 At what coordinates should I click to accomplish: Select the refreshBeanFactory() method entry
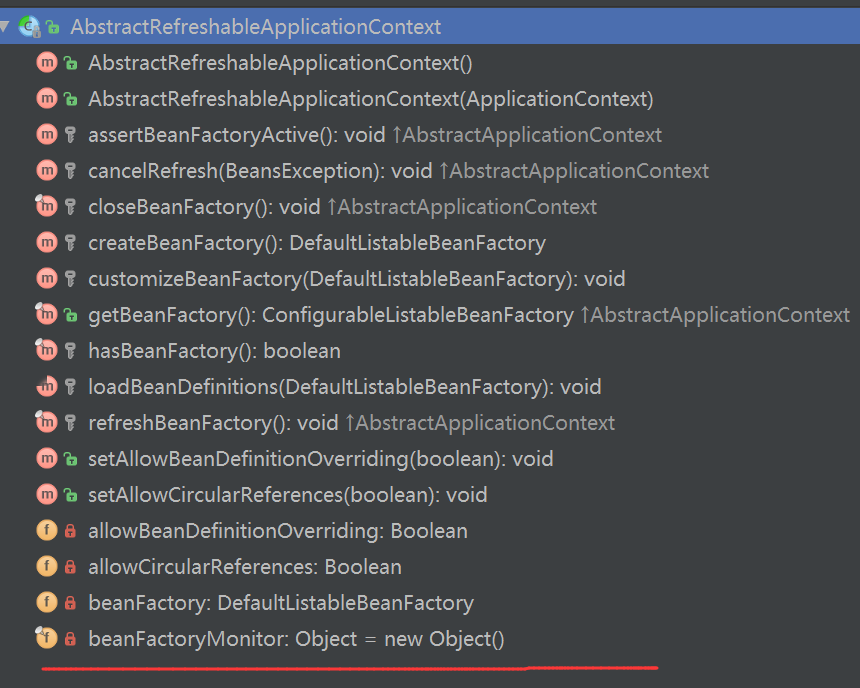212,423
